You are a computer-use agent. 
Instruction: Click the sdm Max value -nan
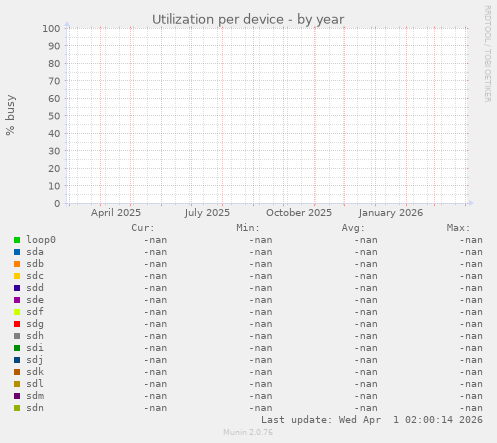click(x=471, y=396)
